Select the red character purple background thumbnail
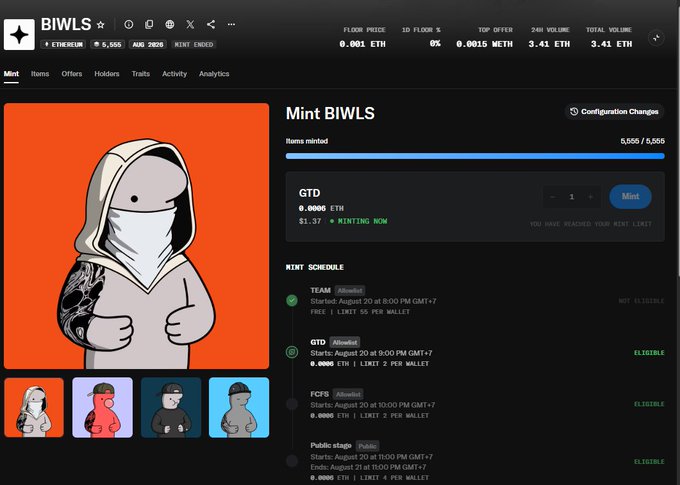Image resolution: width=680 pixels, height=485 pixels. click(102, 407)
